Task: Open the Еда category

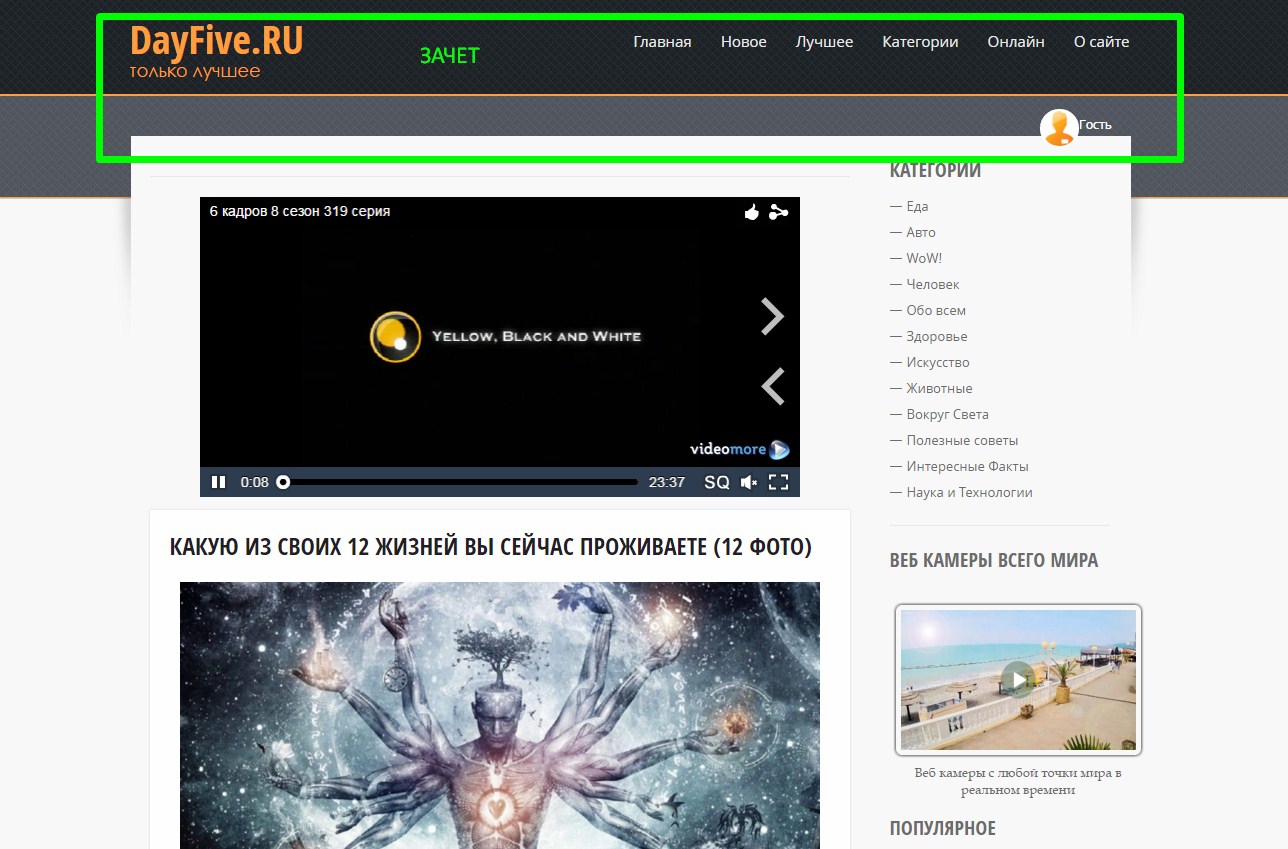Action: tap(917, 206)
